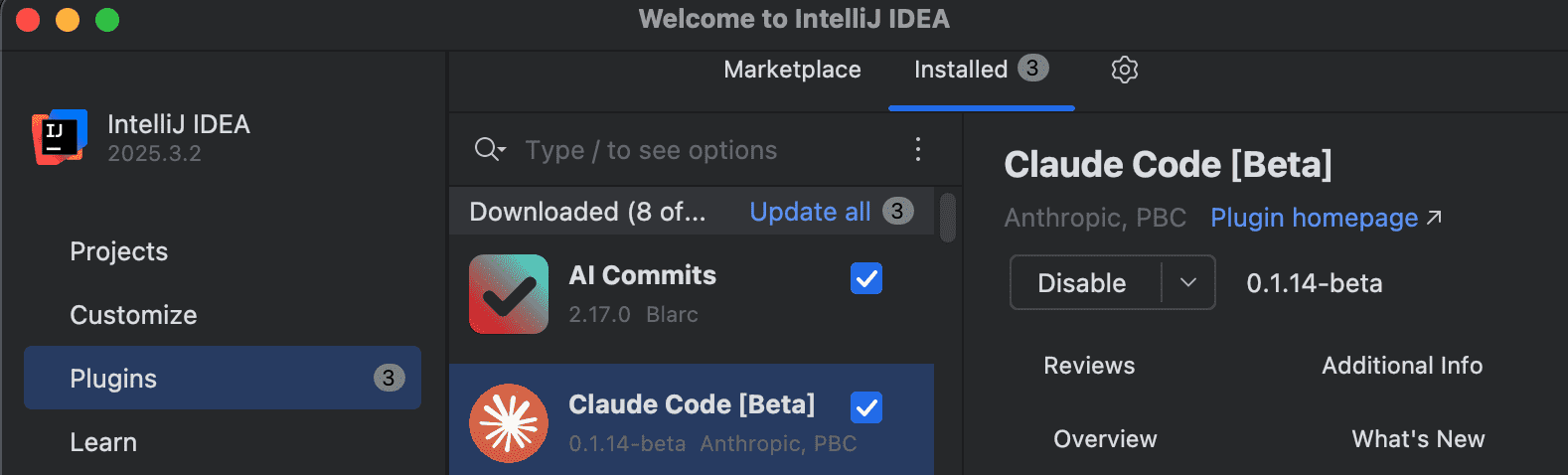Click the plugins settings gear icon

[x=1124, y=70]
